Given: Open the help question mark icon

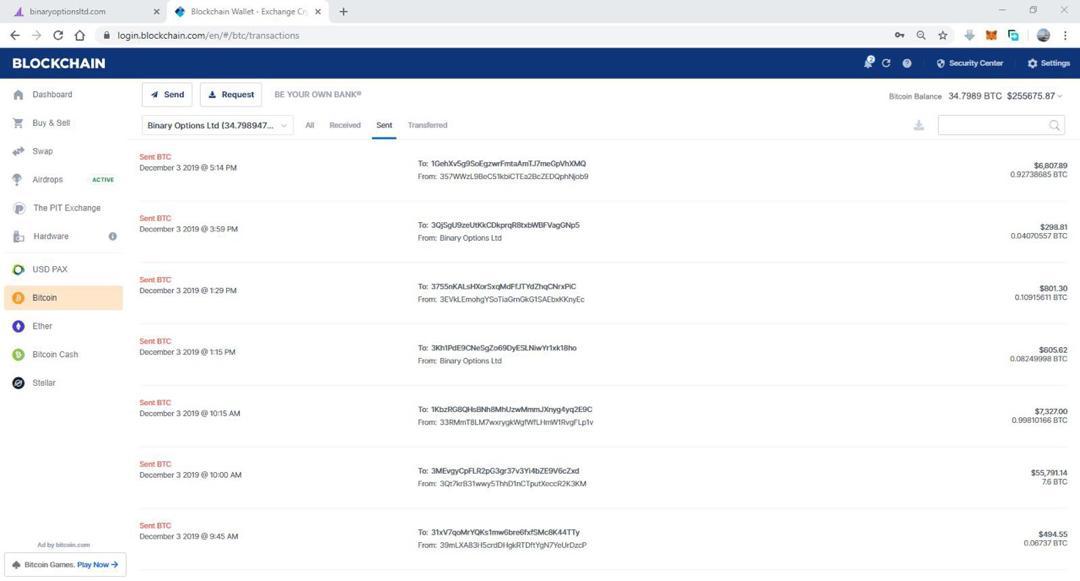Looking at the screenshot, I should coord(907,63).
